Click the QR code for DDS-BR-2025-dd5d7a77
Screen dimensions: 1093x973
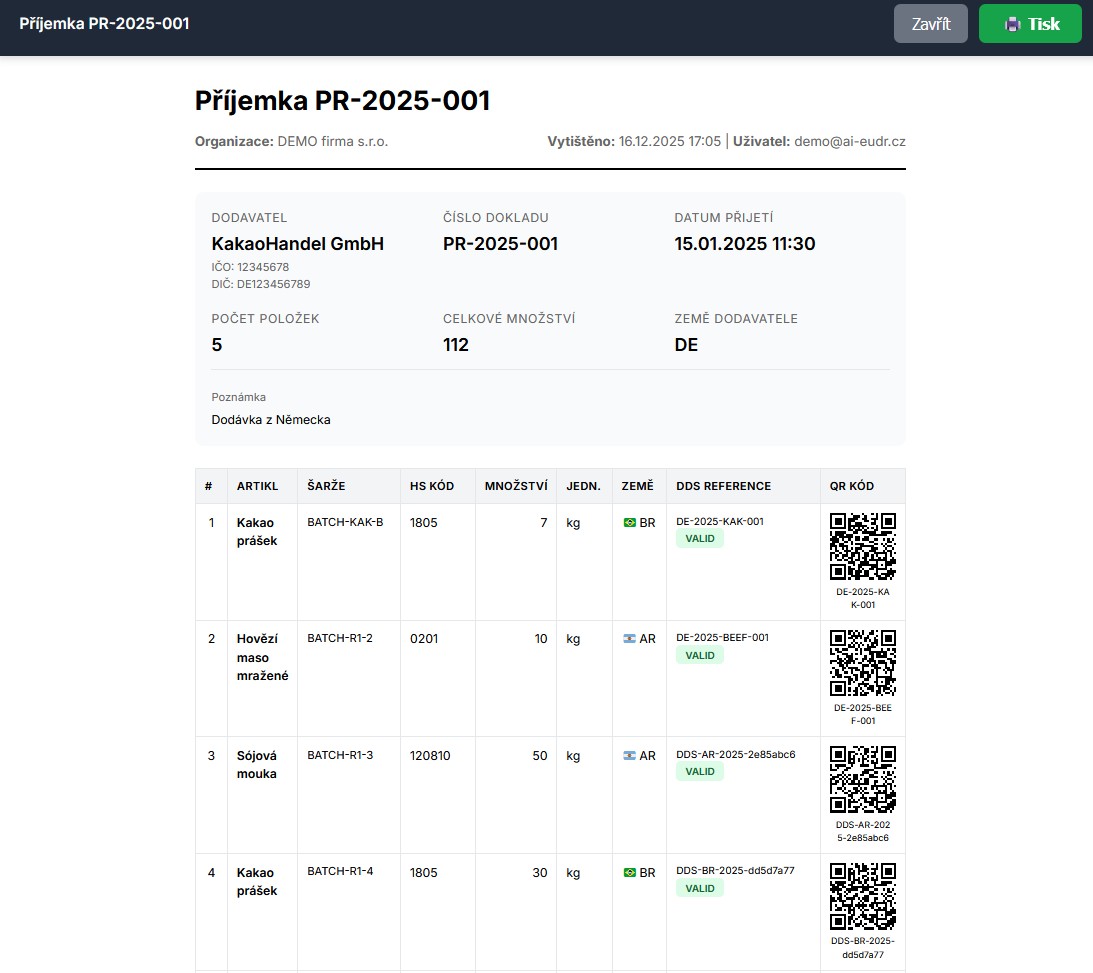pos(862,896)
